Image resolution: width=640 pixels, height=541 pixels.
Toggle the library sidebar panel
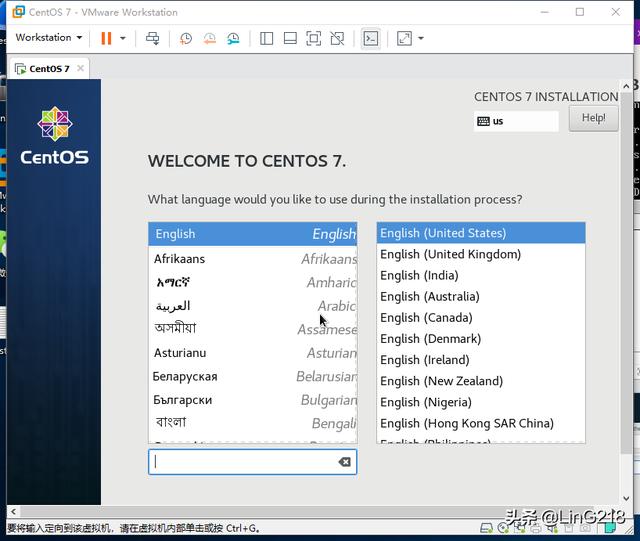(x=267, y=38)
